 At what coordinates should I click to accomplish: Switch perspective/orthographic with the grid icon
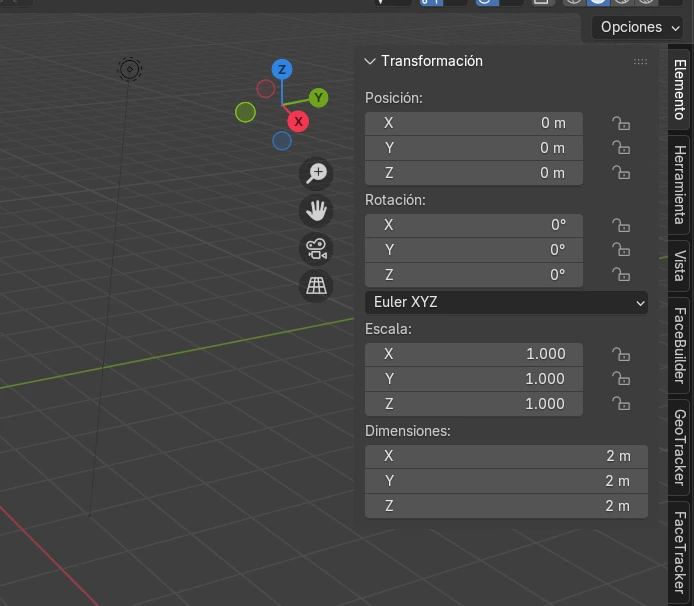tap(317, 286)
